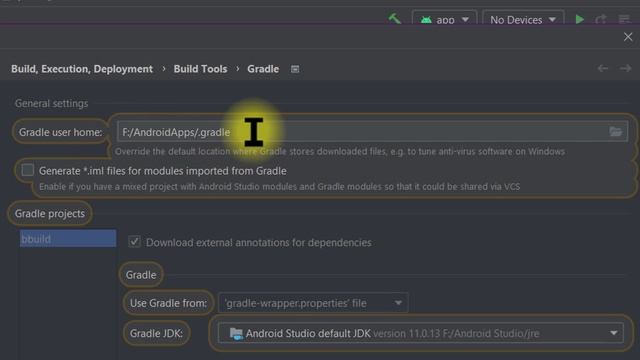Image resolution: width=640 pixels, height=360 pixels.
Task: Click the Use Gradle from label
Action: [168, 303]
